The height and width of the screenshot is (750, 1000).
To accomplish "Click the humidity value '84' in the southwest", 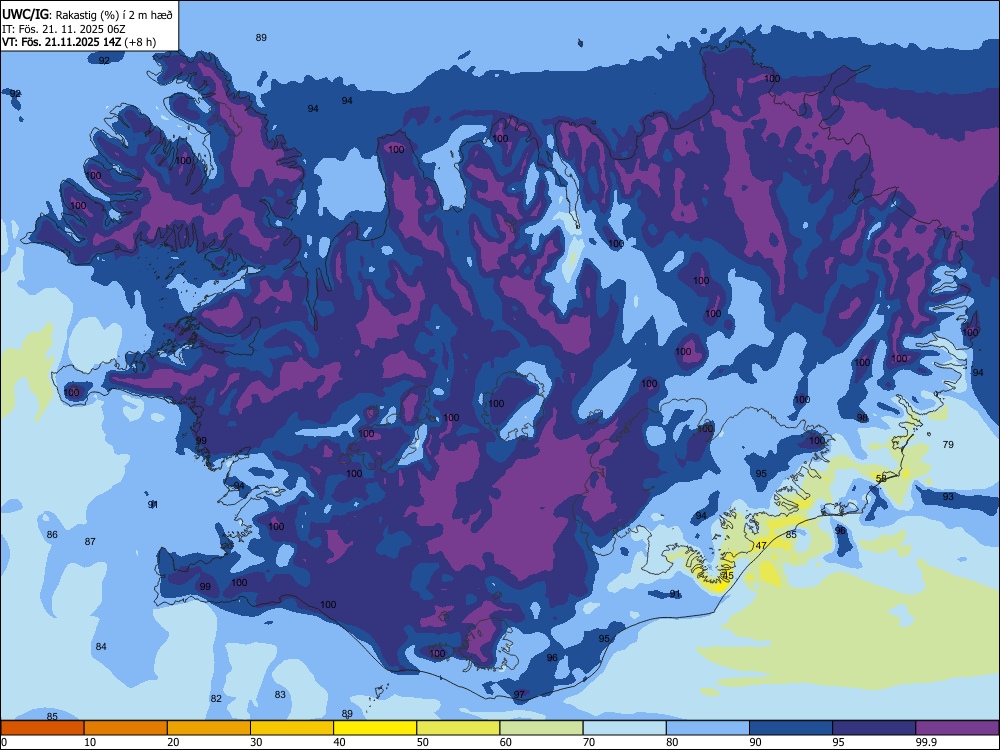I will click(x=101, y=647).
